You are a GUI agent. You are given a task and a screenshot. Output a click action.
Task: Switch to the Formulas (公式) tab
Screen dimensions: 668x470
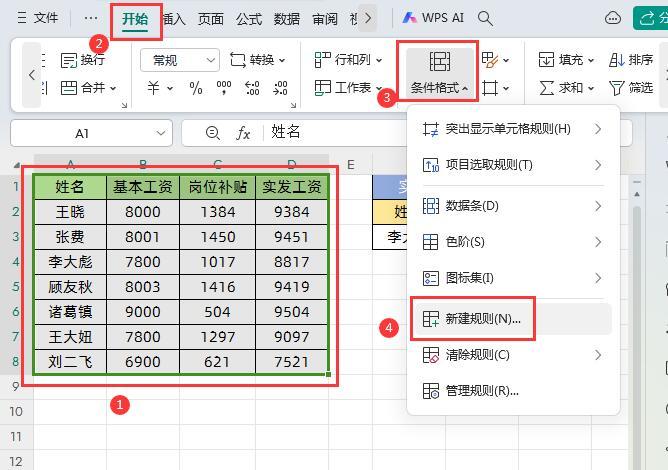tap(249, 18)
